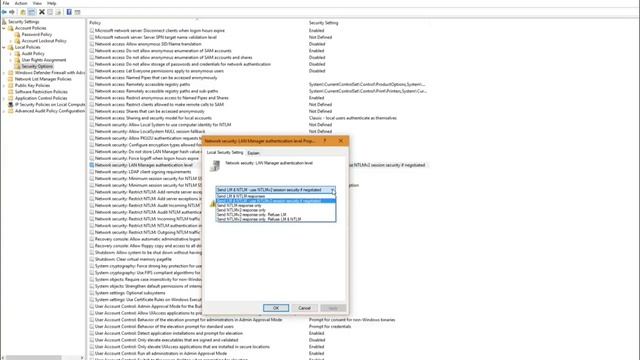Open the Help menu
Screen dimensions: 640x360
pyautogui.click(x=51, y=3)
